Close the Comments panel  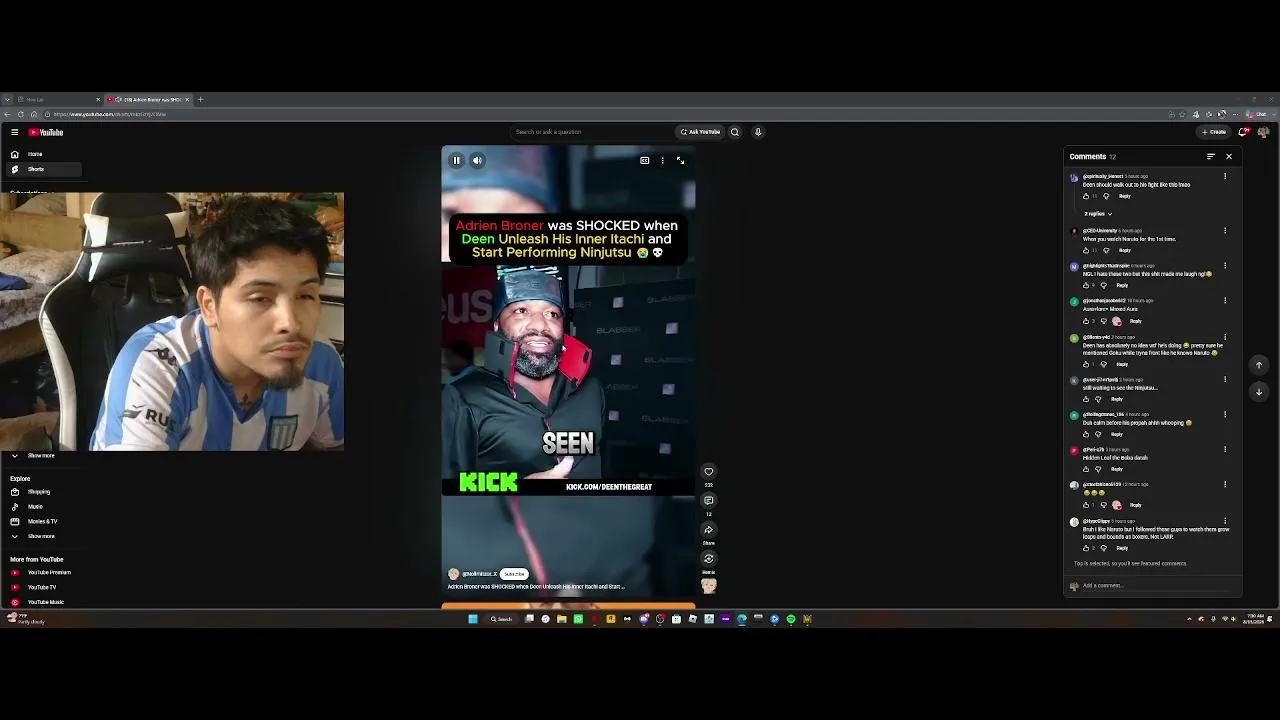(x=1229, y=157)
